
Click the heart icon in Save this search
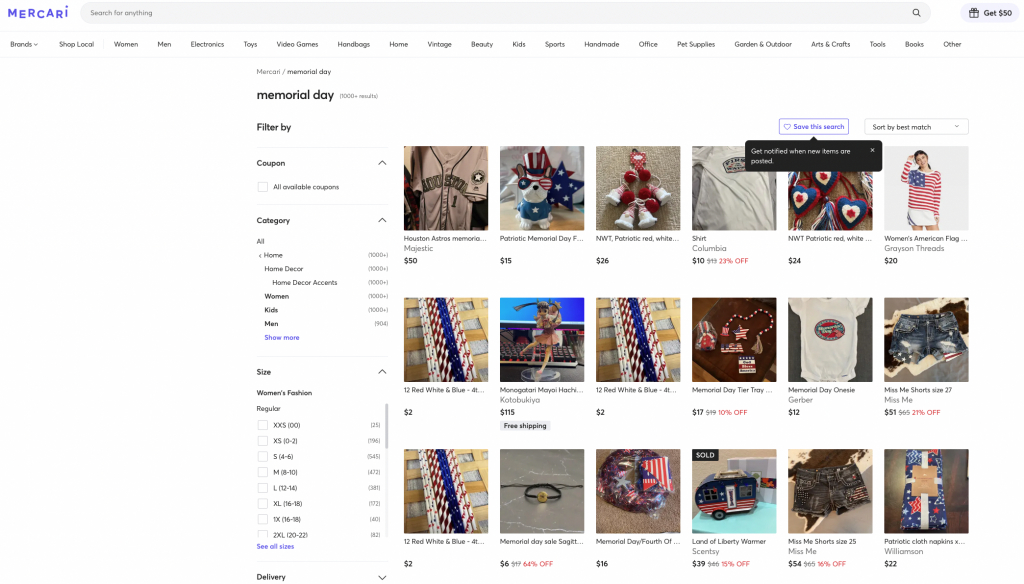click(787, 127)
